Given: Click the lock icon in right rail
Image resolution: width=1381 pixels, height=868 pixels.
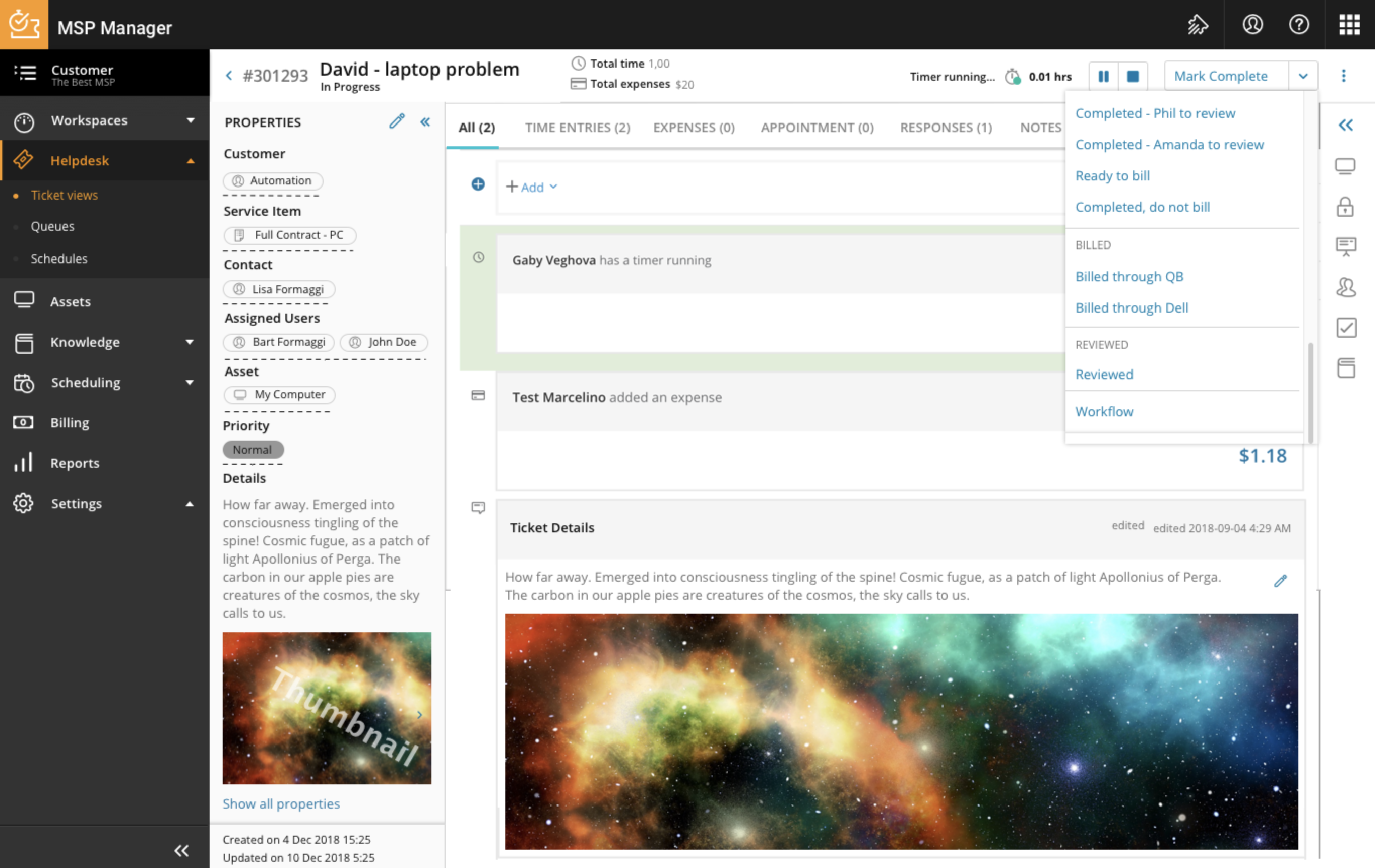Looking at the screenshot, I should (1345, 207).
